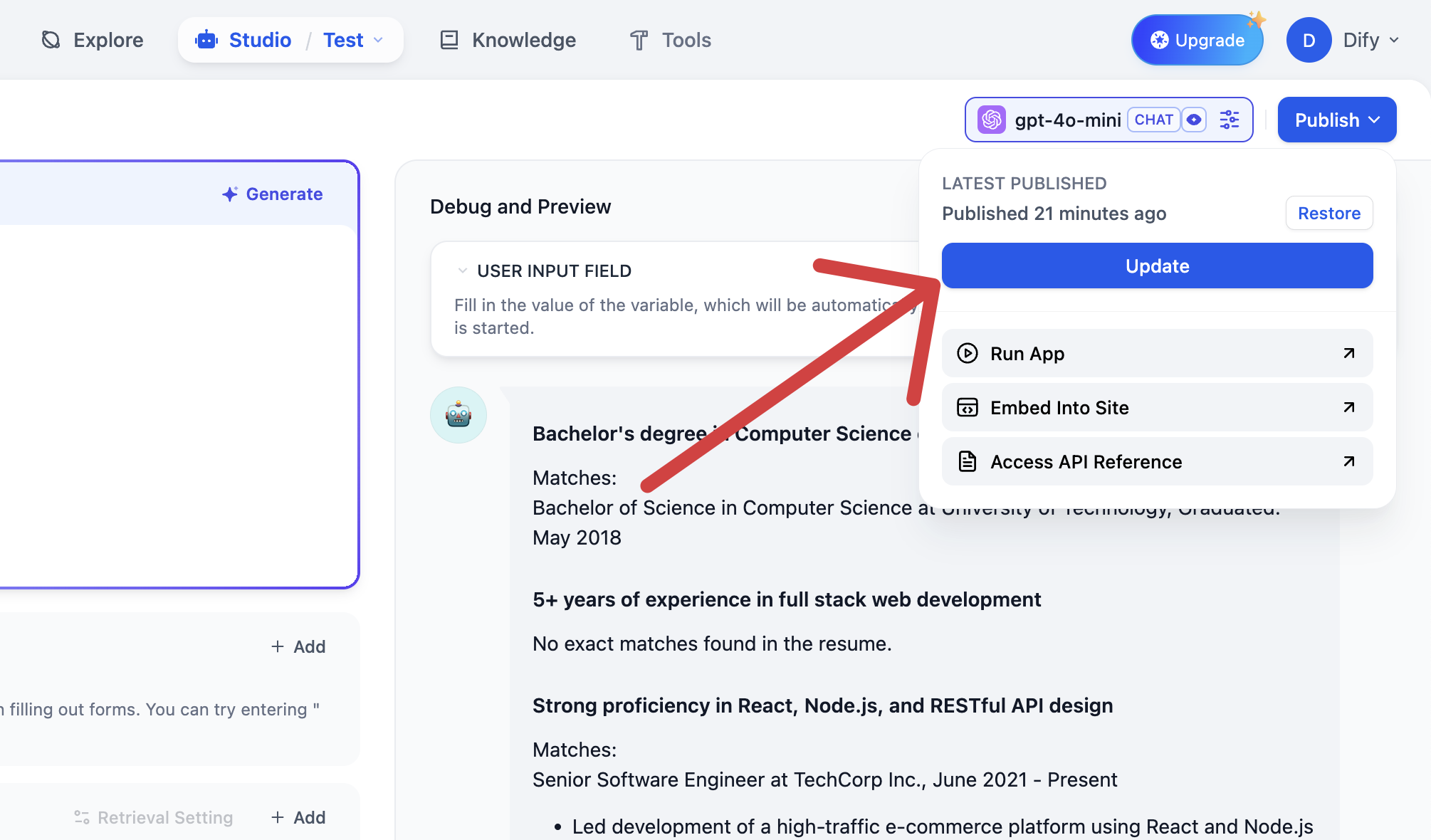
Task: Click the GPT-4o-mini settings sliders icon
Action: click(x=1230, y=119)
